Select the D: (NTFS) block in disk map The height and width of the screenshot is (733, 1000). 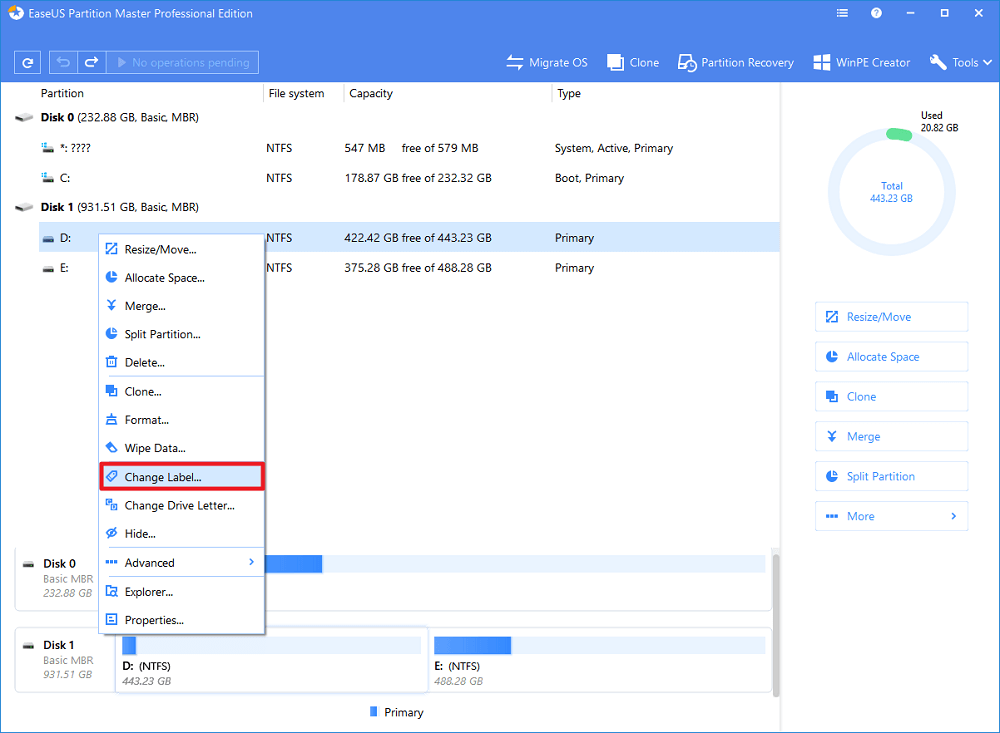click(x=271, y=662)
